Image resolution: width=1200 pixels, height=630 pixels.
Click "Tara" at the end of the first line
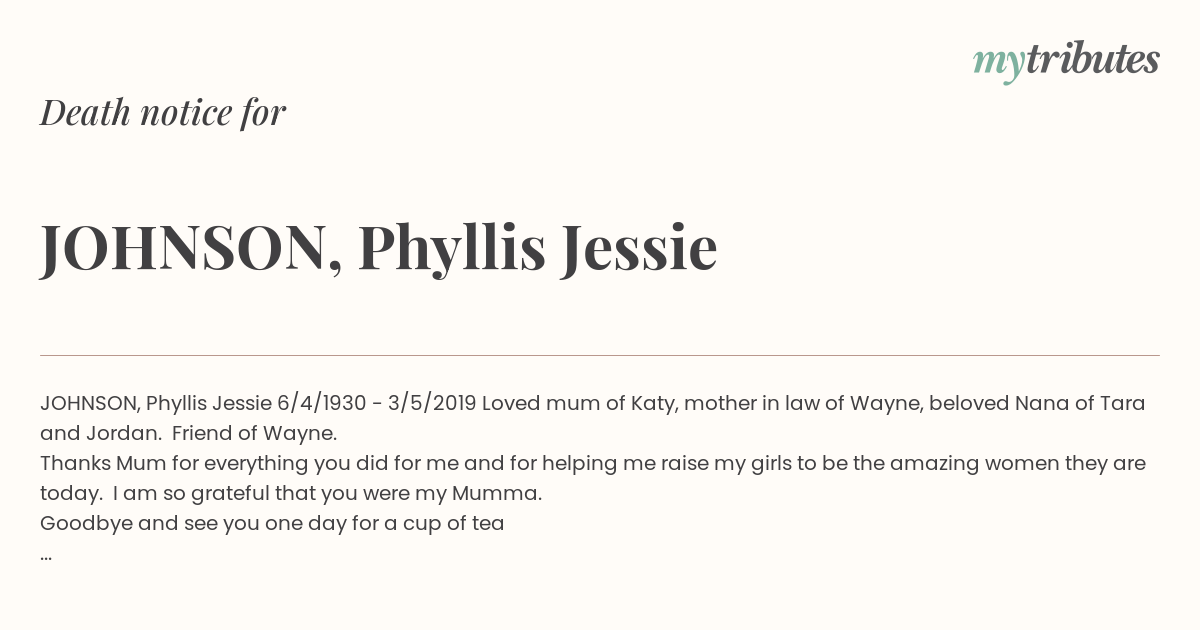1123,404
